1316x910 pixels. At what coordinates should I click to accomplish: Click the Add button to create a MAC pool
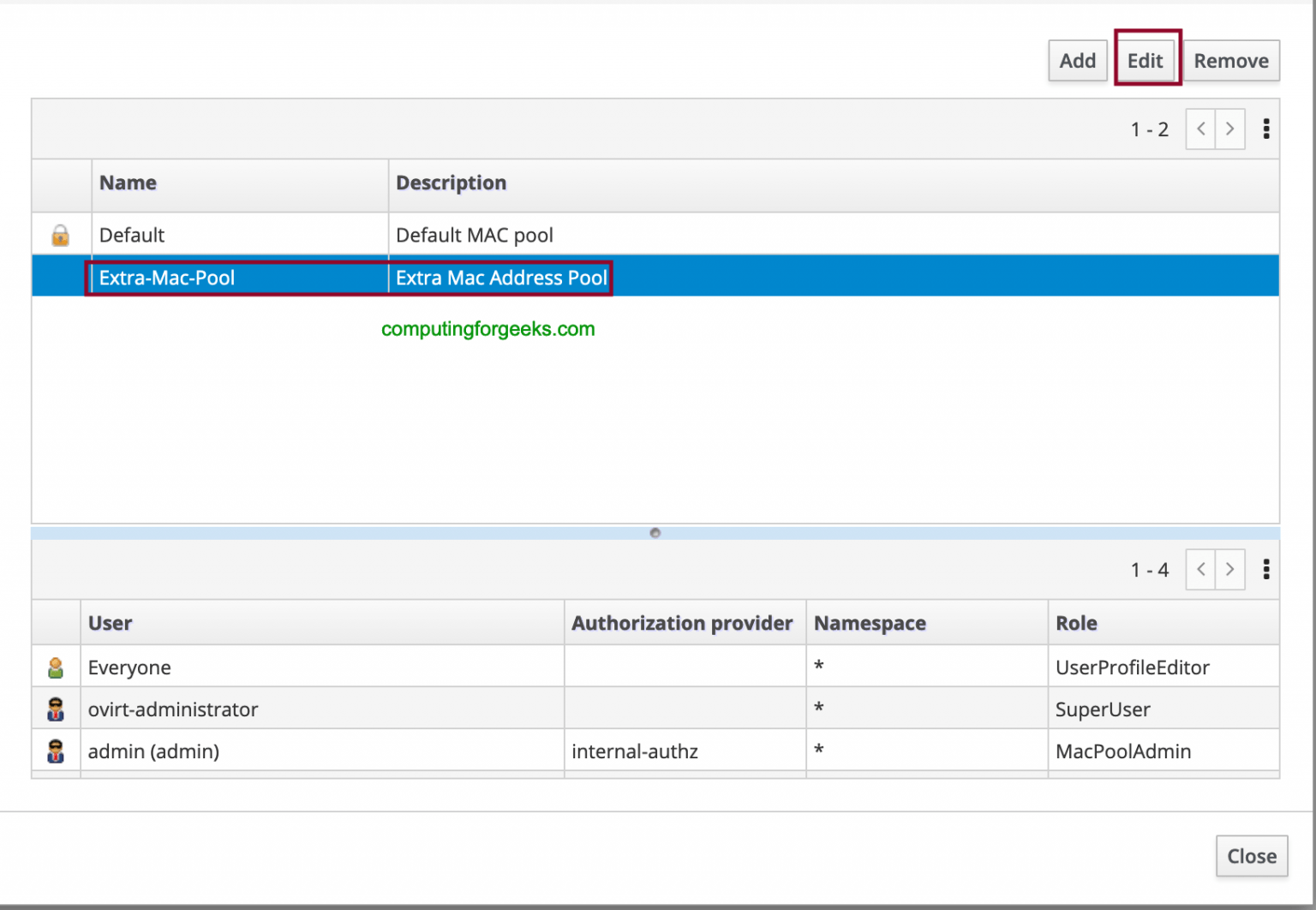coord(1077,60)
